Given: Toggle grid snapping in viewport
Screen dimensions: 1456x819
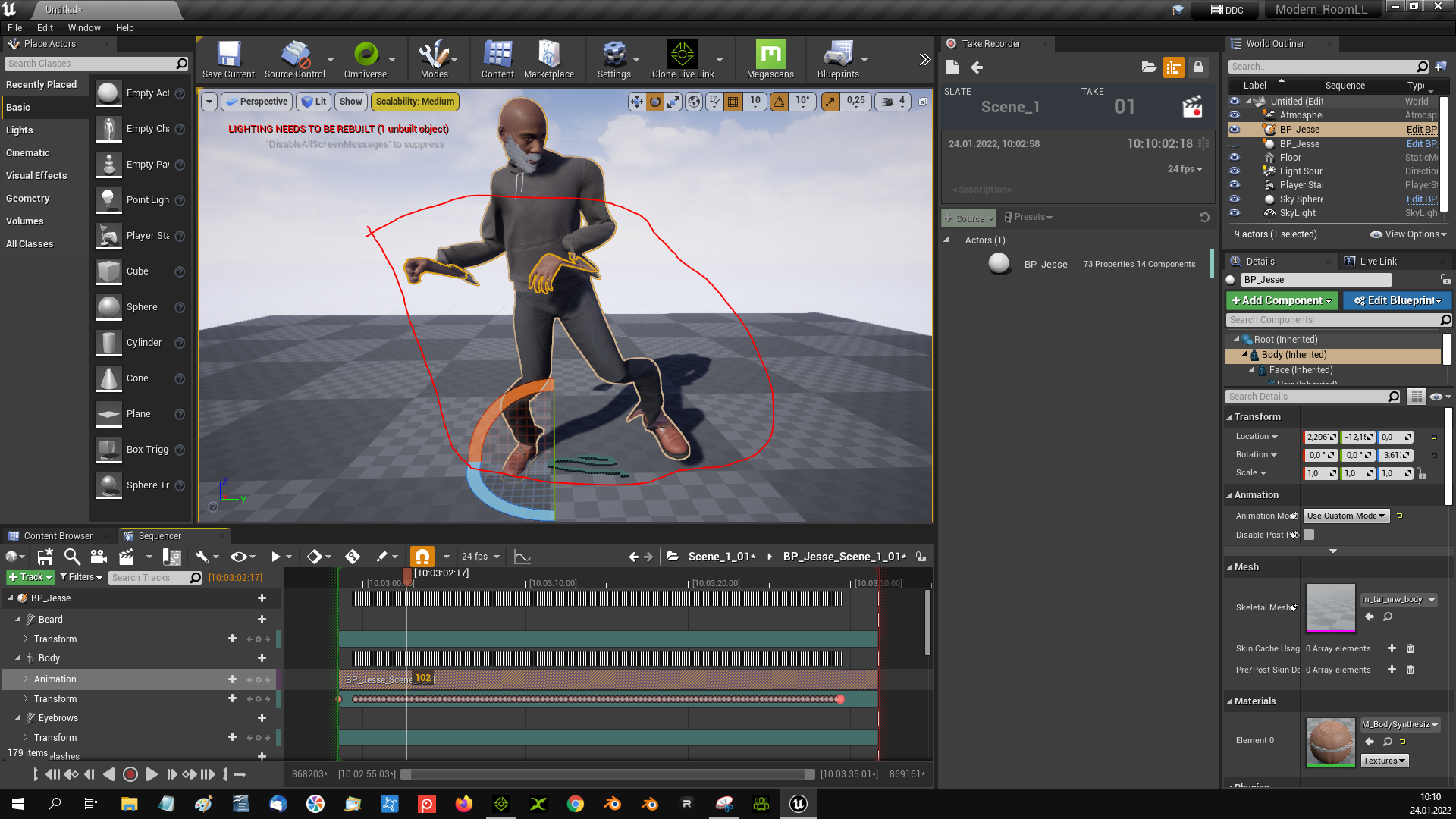Looking at the screenshot, I should (733, 102).
